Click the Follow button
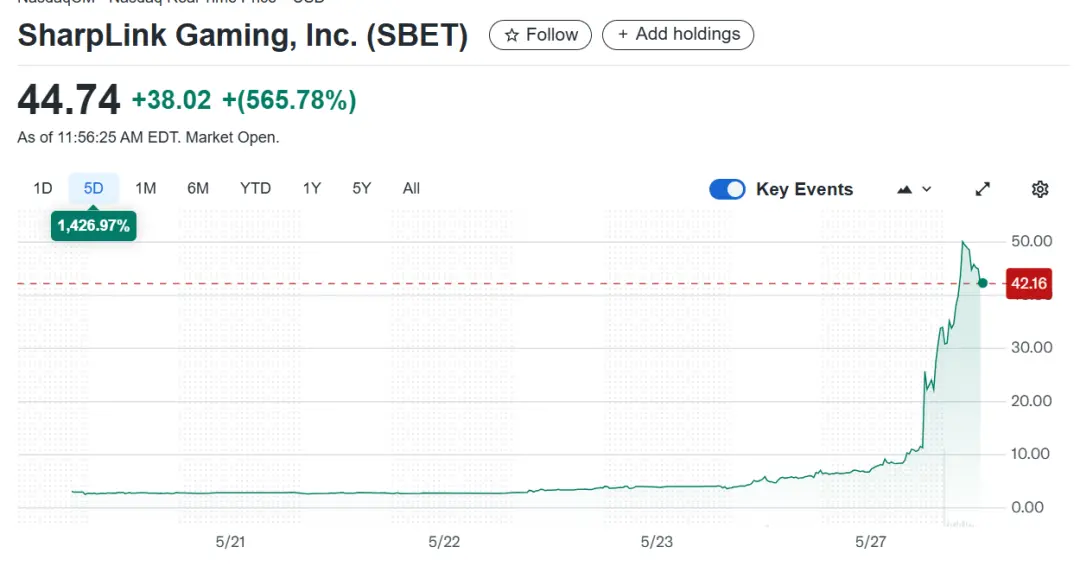The height and width of the screenshot is (566, 1080). (540, 35)
